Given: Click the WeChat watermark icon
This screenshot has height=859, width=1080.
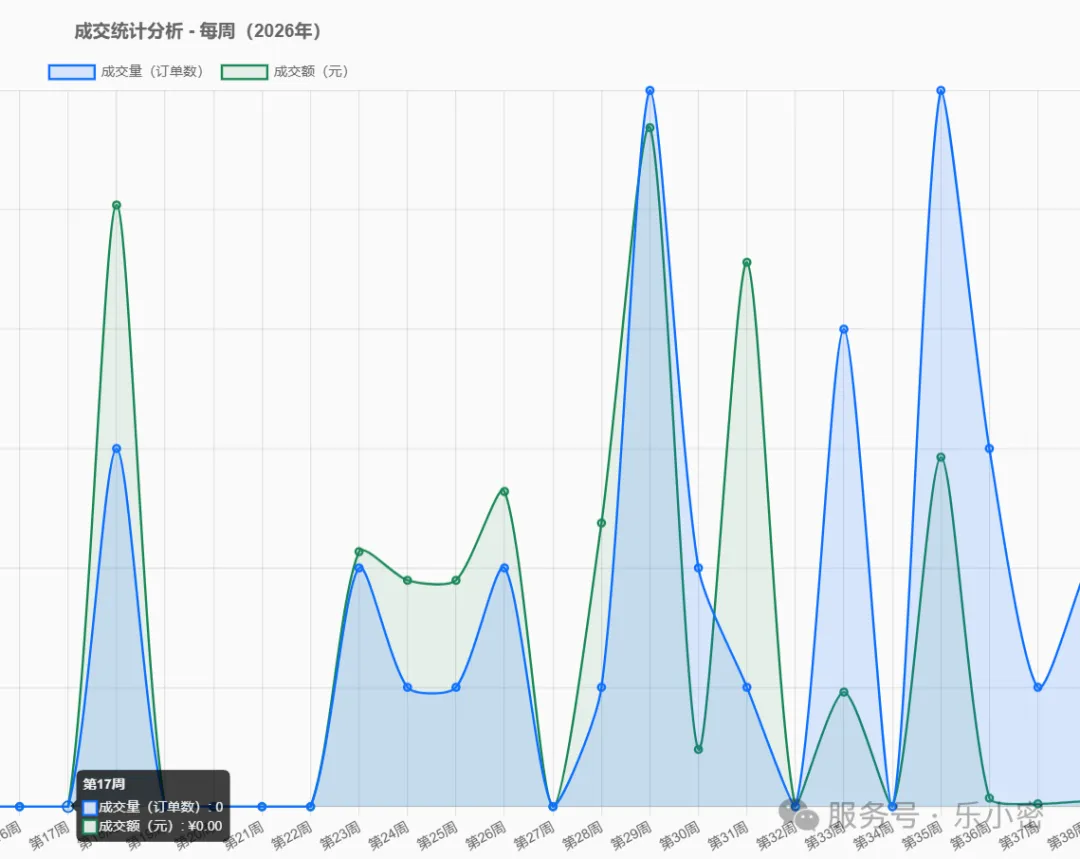Looking at the screenshot, I should pyautogui.click(x=798, y=814).
